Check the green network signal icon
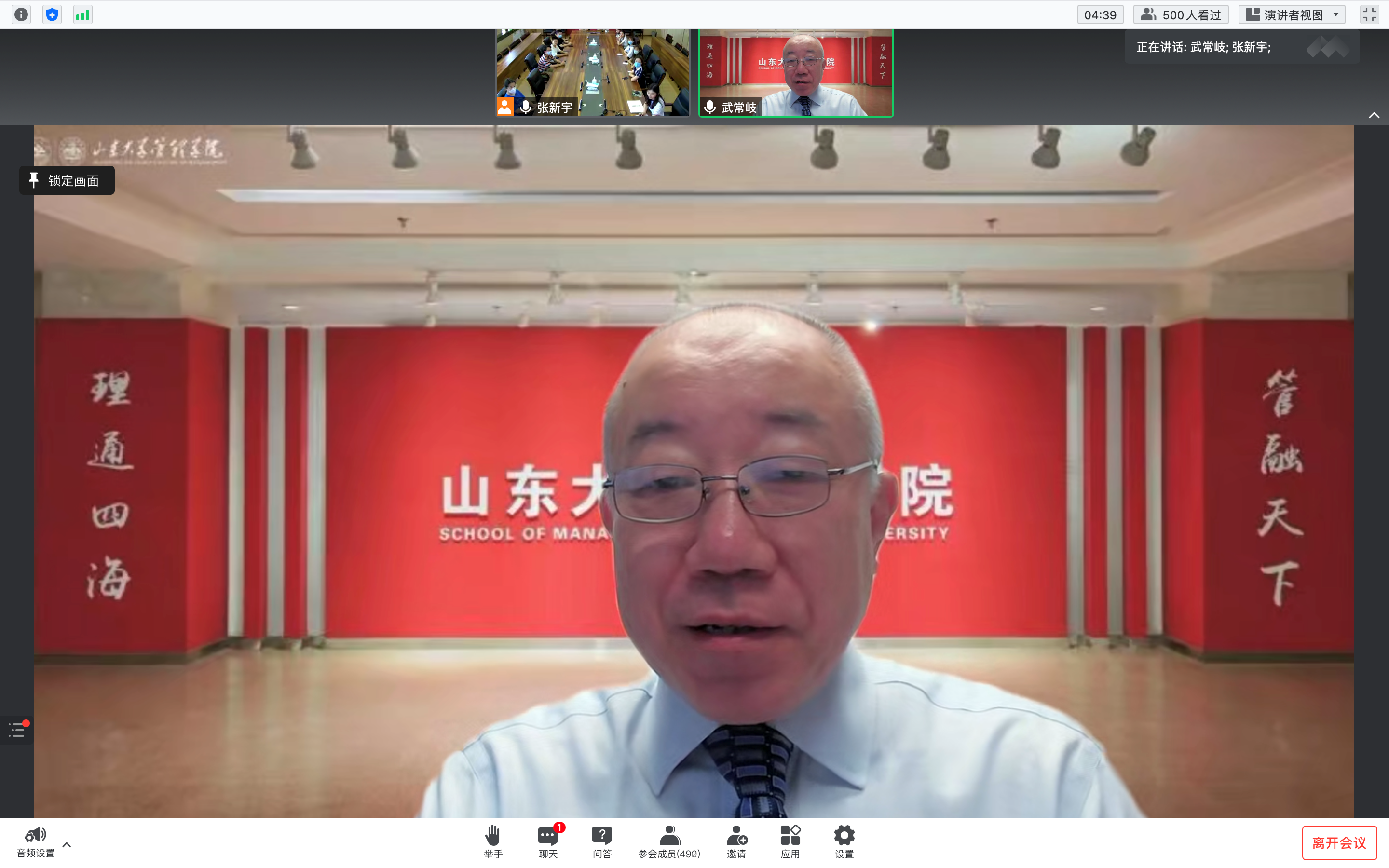The height and width of the screenshot is (868, 1389). 82,14
